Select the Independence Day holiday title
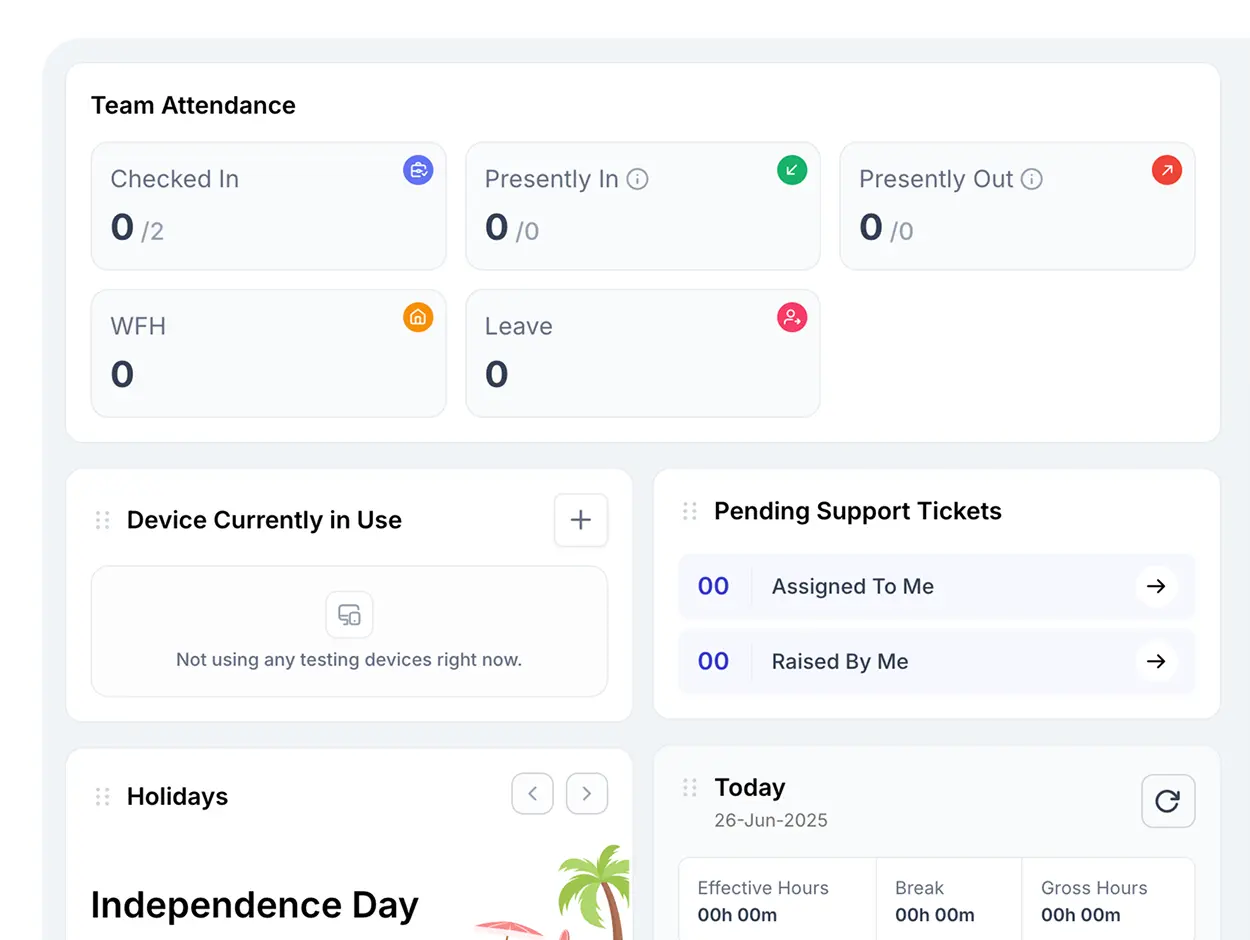1250x940 pixels. 255,905
